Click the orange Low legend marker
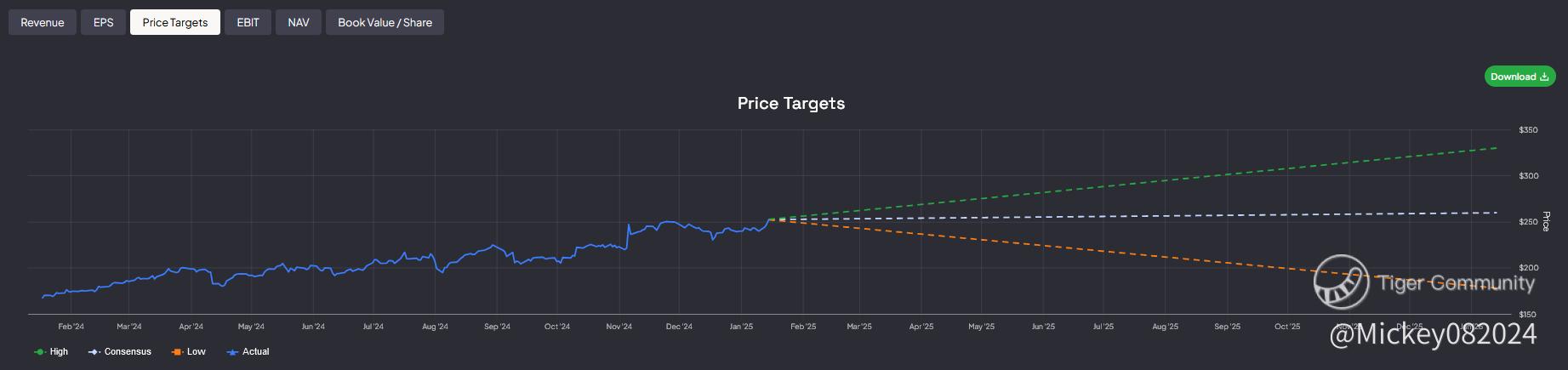The width and height of the screenshot is (1568, 370). point(176,352)
